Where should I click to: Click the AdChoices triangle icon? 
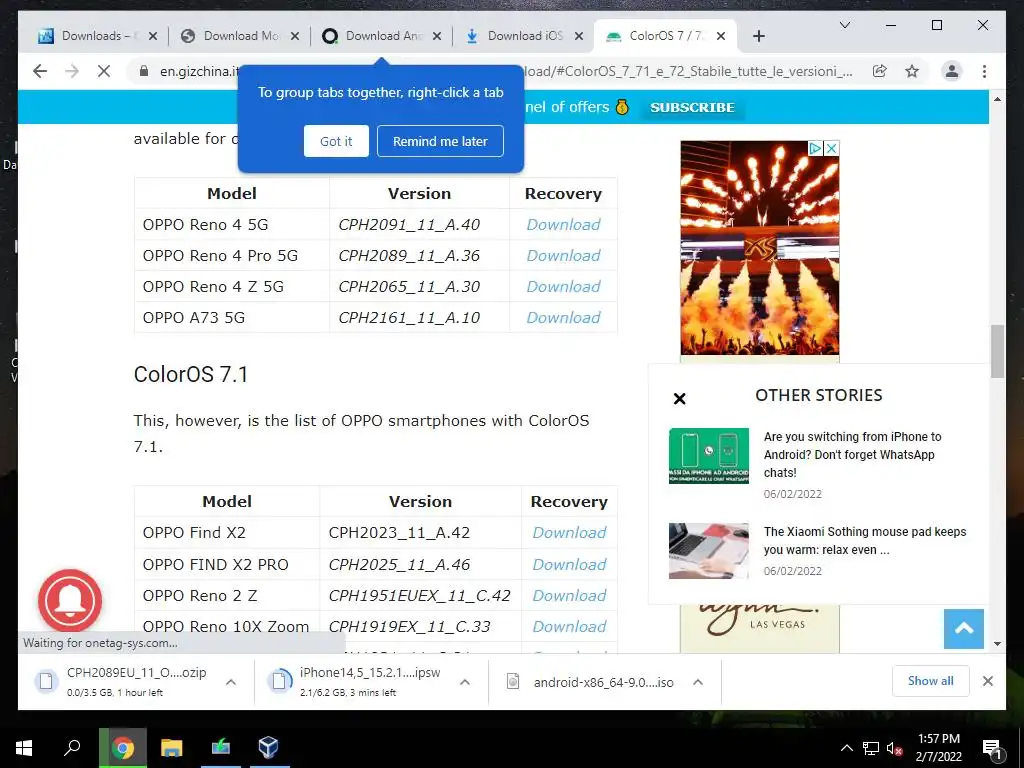(815, 148)
